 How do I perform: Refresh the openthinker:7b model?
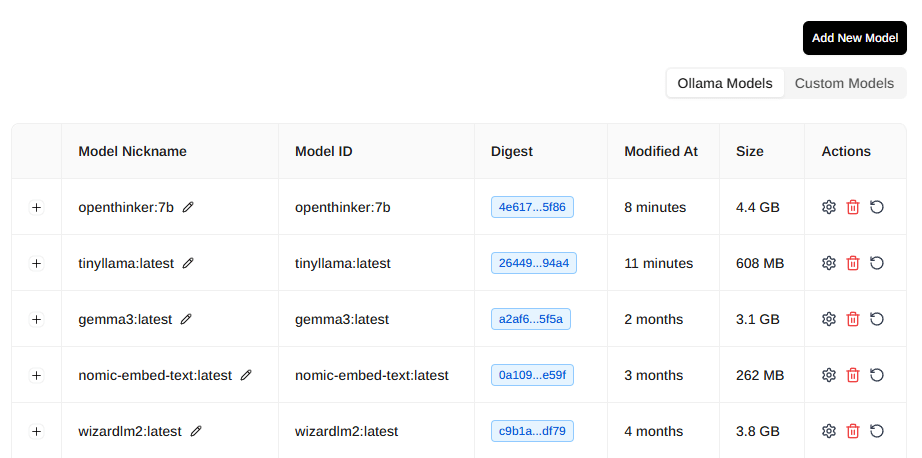[x=877, y=207]
